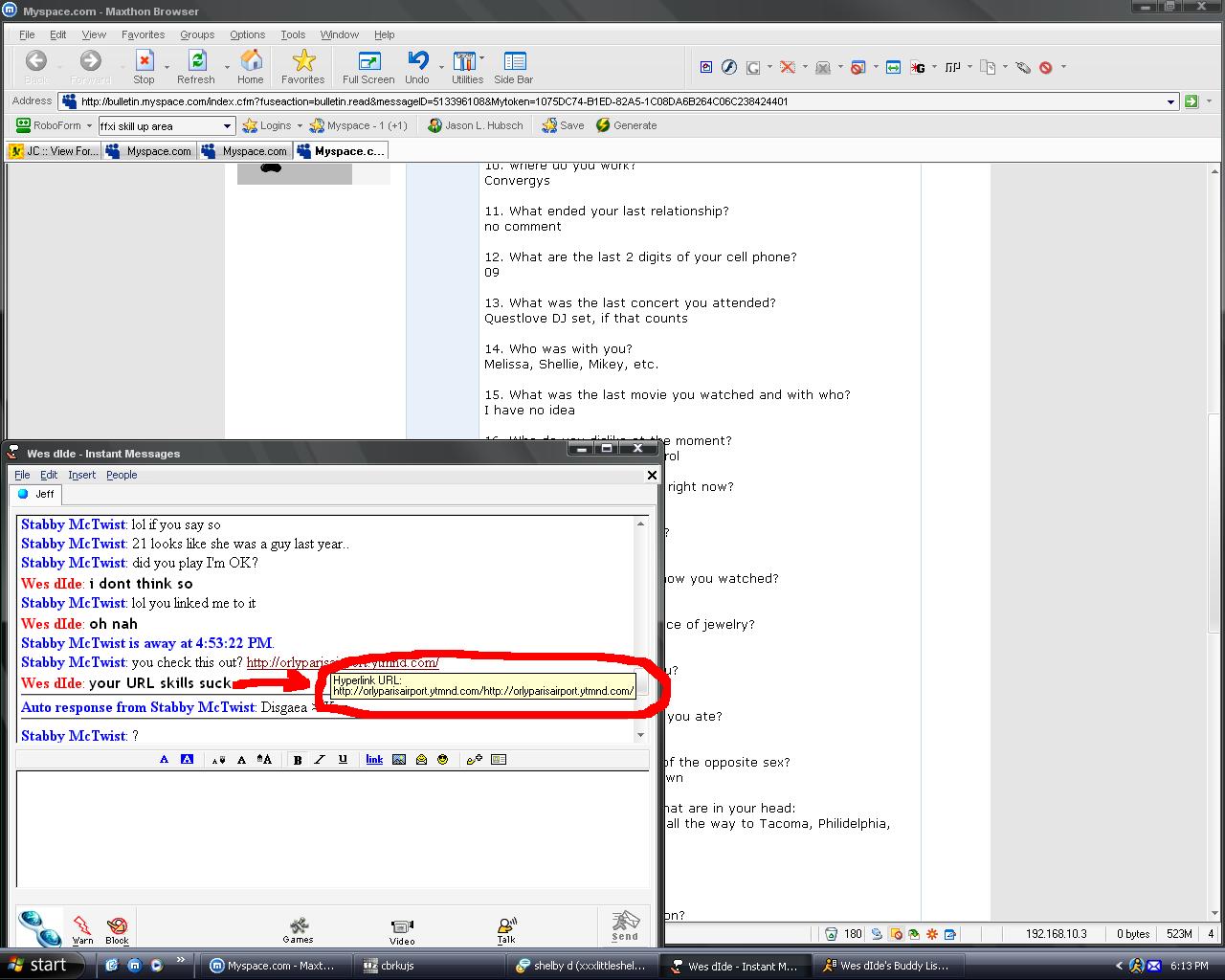This screenshot has height=980, width=1225.
Task: Block this buddy using the Block icon
Action: click(x=117, y=928)
